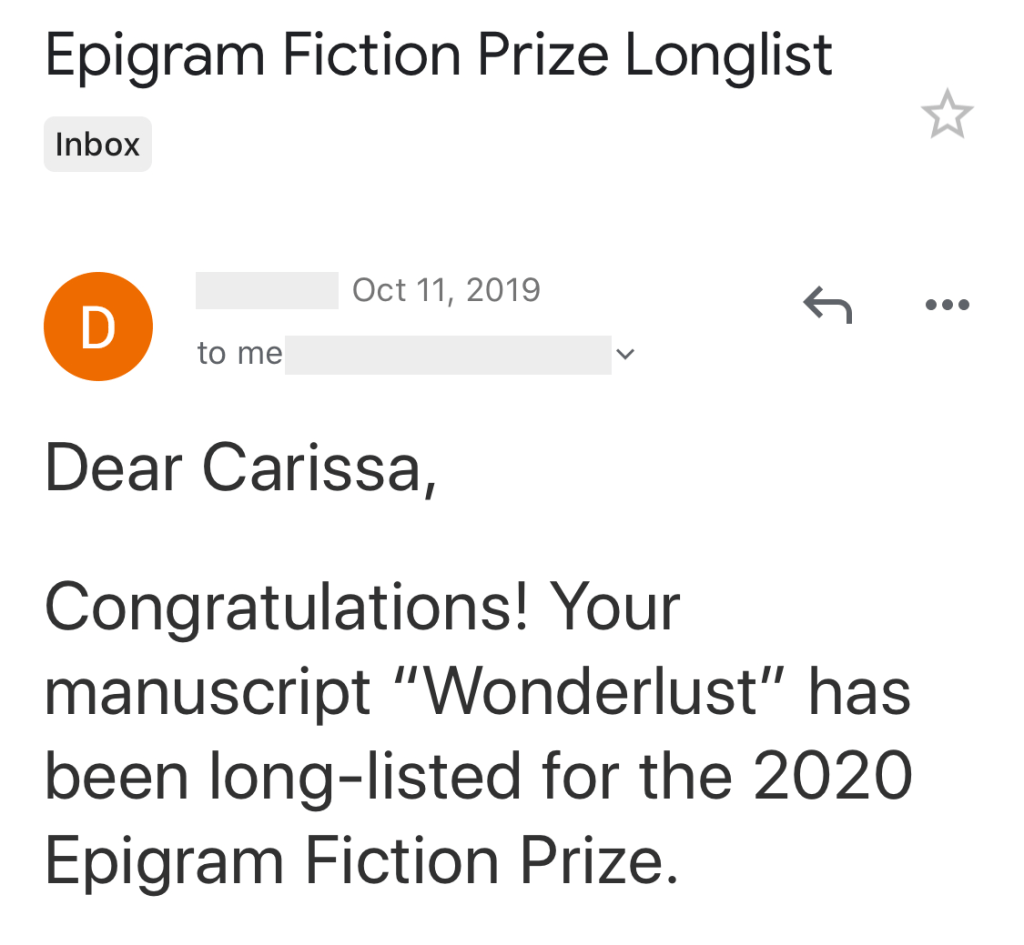Click the year "2020" in the body

pyautogui.click(x=832, y=777)
